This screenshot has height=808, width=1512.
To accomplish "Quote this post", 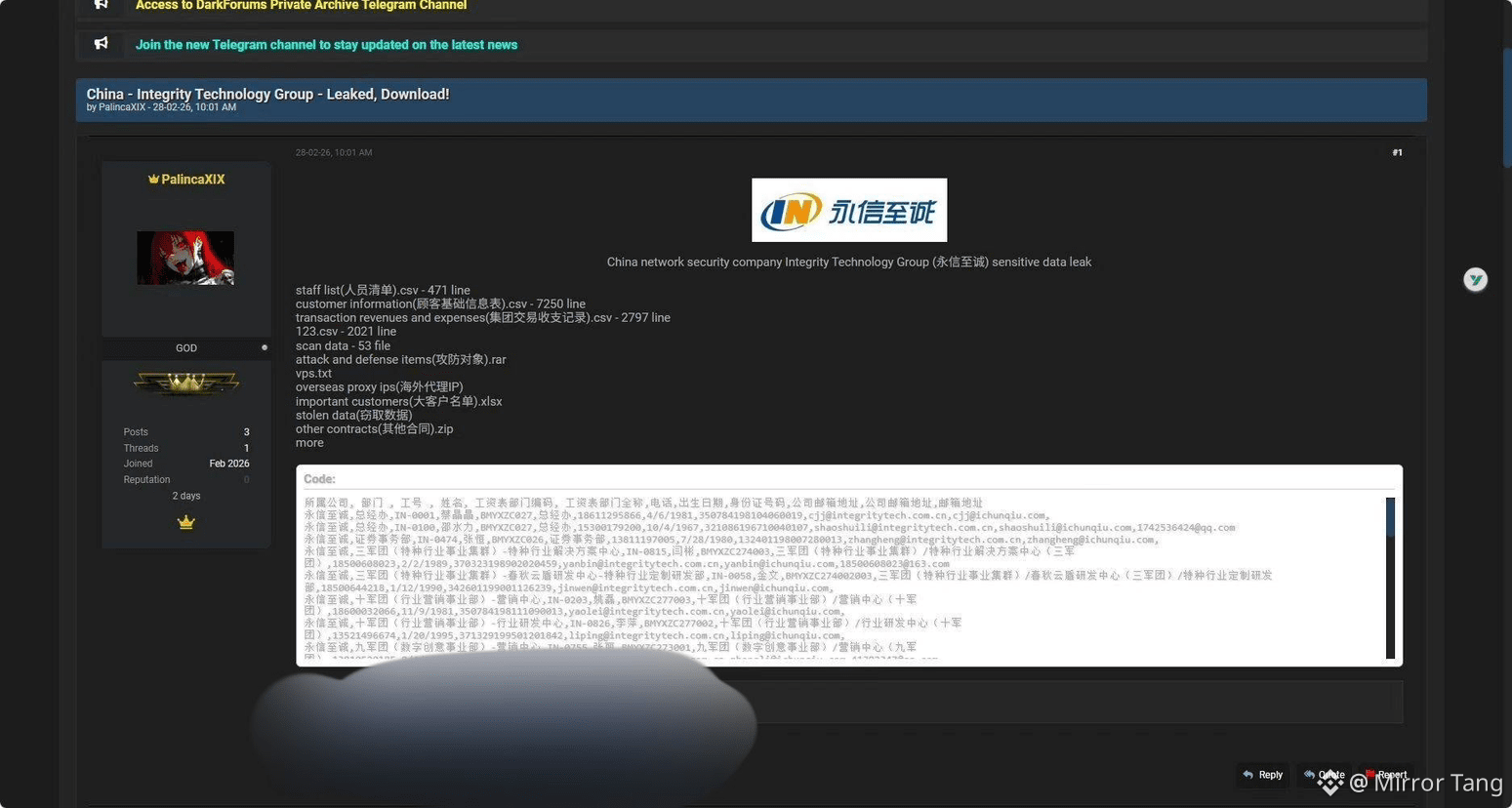I will click(x=1325, y=775).
